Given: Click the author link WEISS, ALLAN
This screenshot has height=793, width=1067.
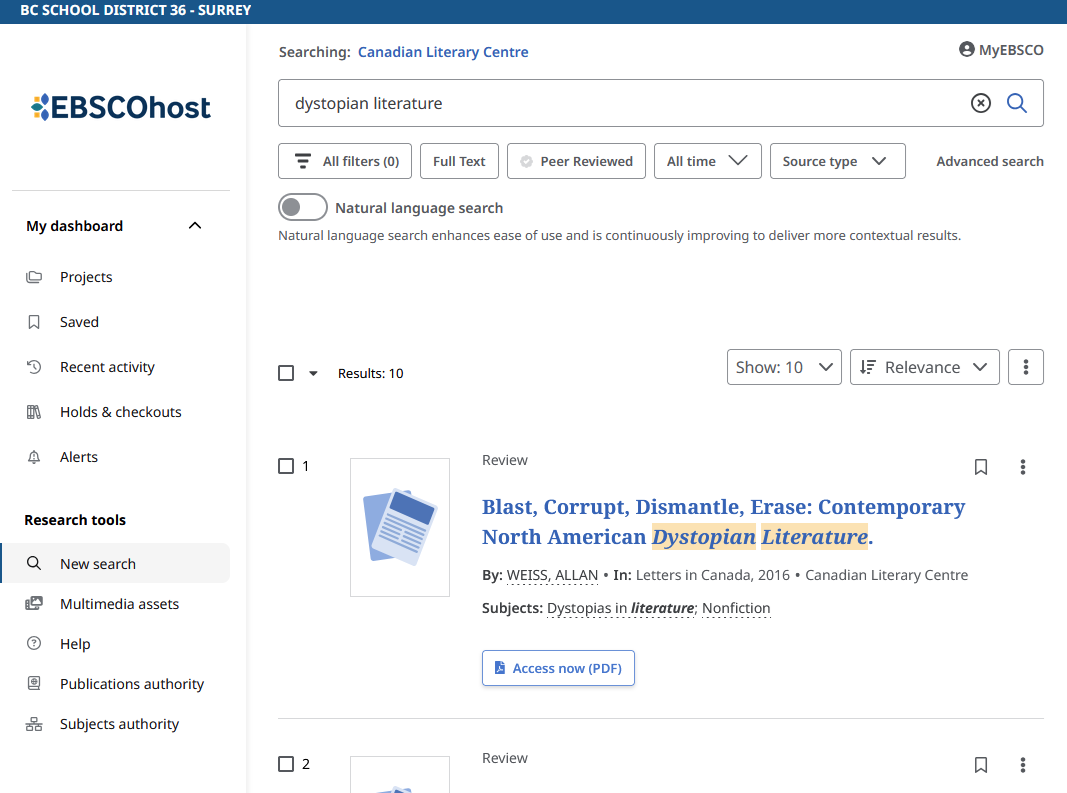Looking at the screenshot, I should pos(552,575).
